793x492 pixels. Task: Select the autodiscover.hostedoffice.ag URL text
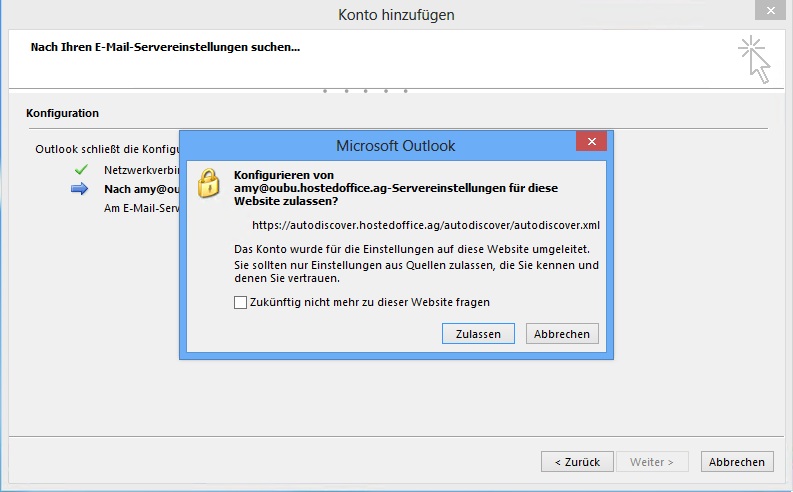click(x=426, y=225)
